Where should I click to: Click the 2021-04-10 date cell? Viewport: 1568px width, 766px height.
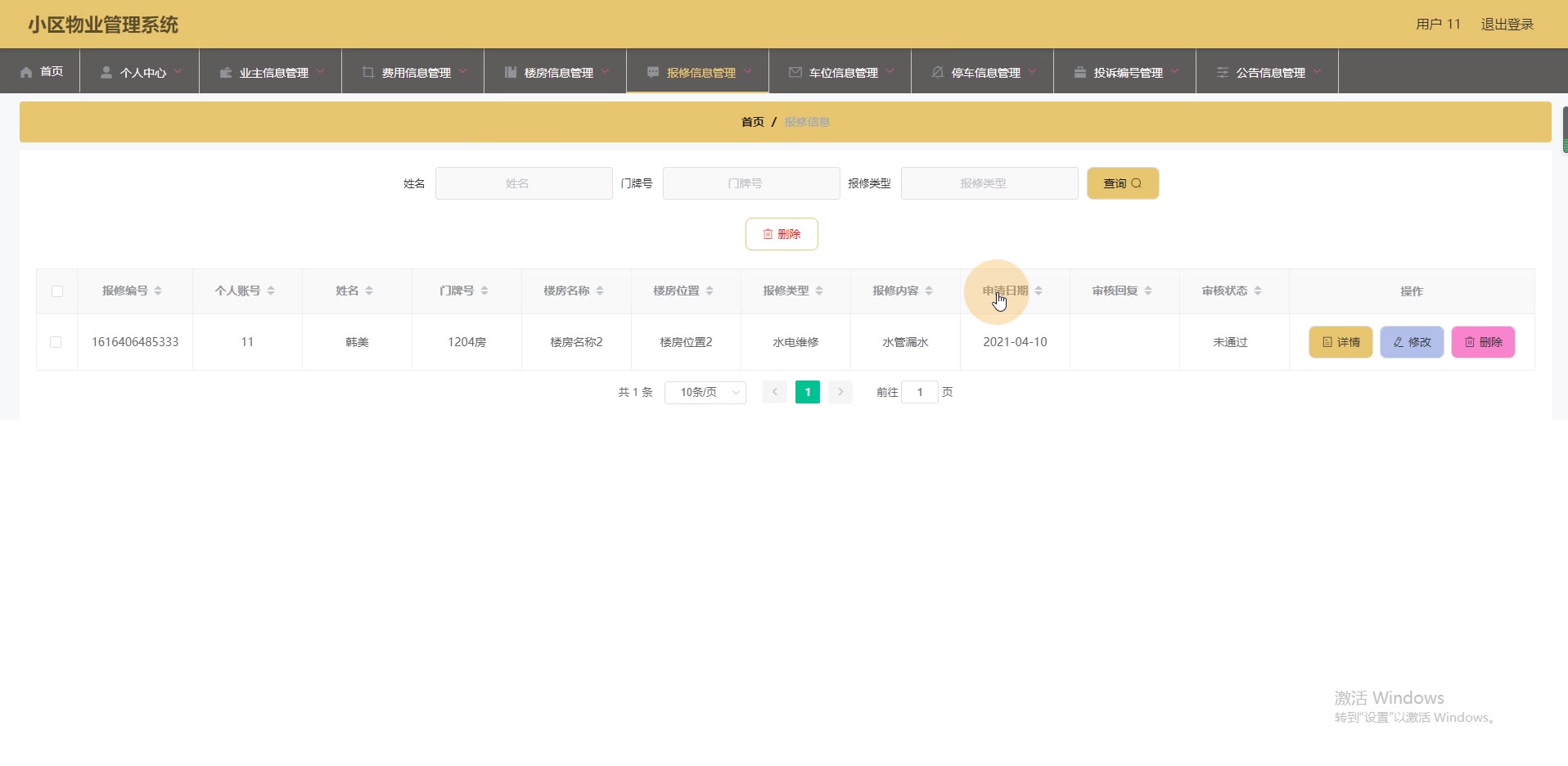coord(1015,342)
